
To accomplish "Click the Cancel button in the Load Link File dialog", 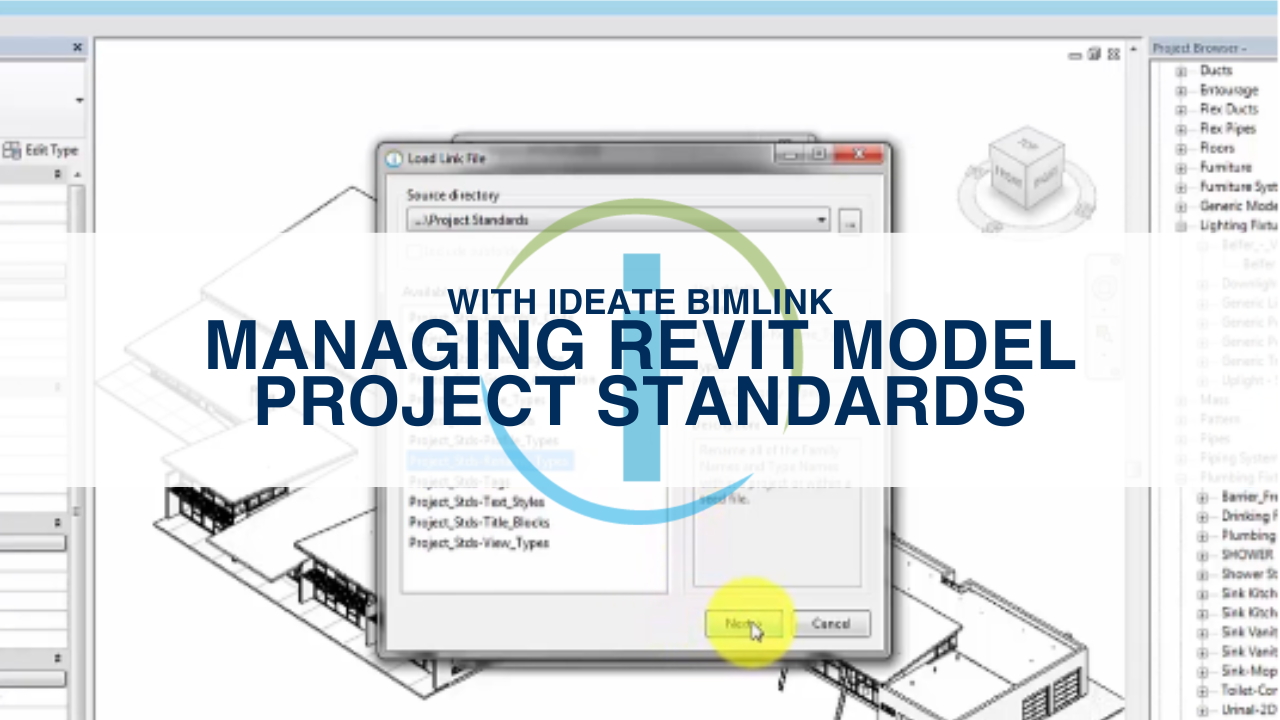I will 832,623.
